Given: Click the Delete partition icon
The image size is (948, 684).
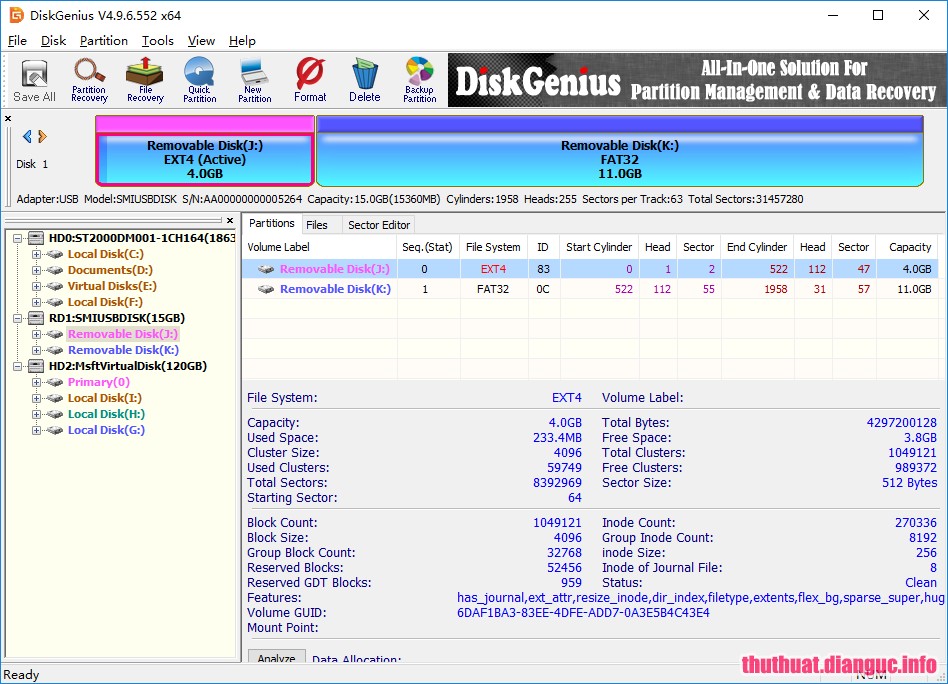Looking at the screenshot, I should 365,80.
